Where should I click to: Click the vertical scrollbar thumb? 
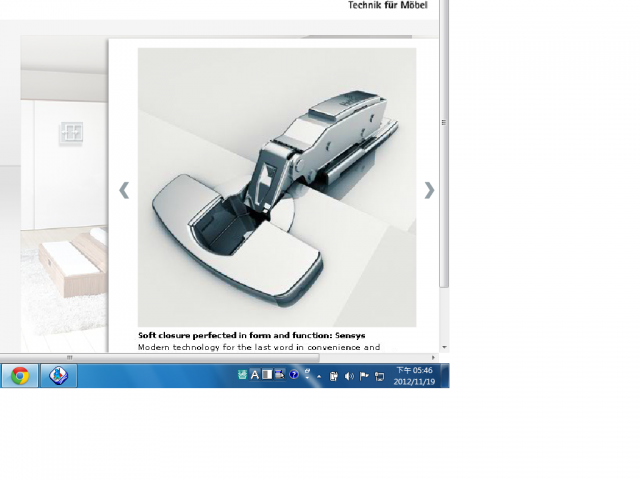444,143
